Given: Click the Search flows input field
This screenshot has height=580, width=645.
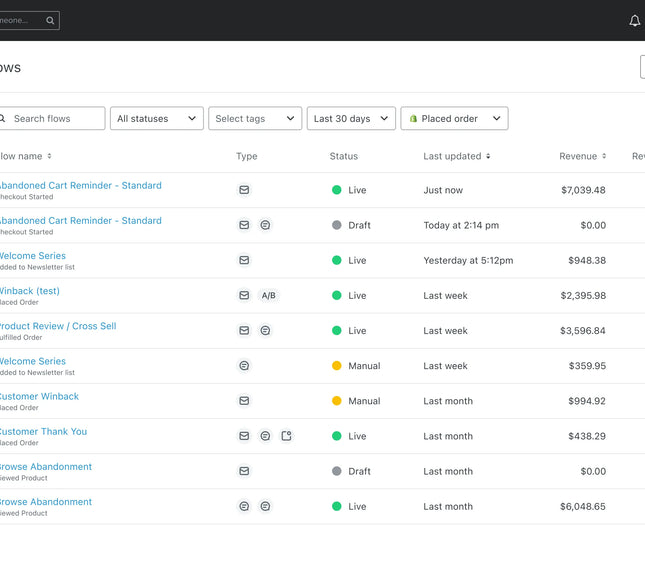Looking at the screenshot, I should (55, 119).
